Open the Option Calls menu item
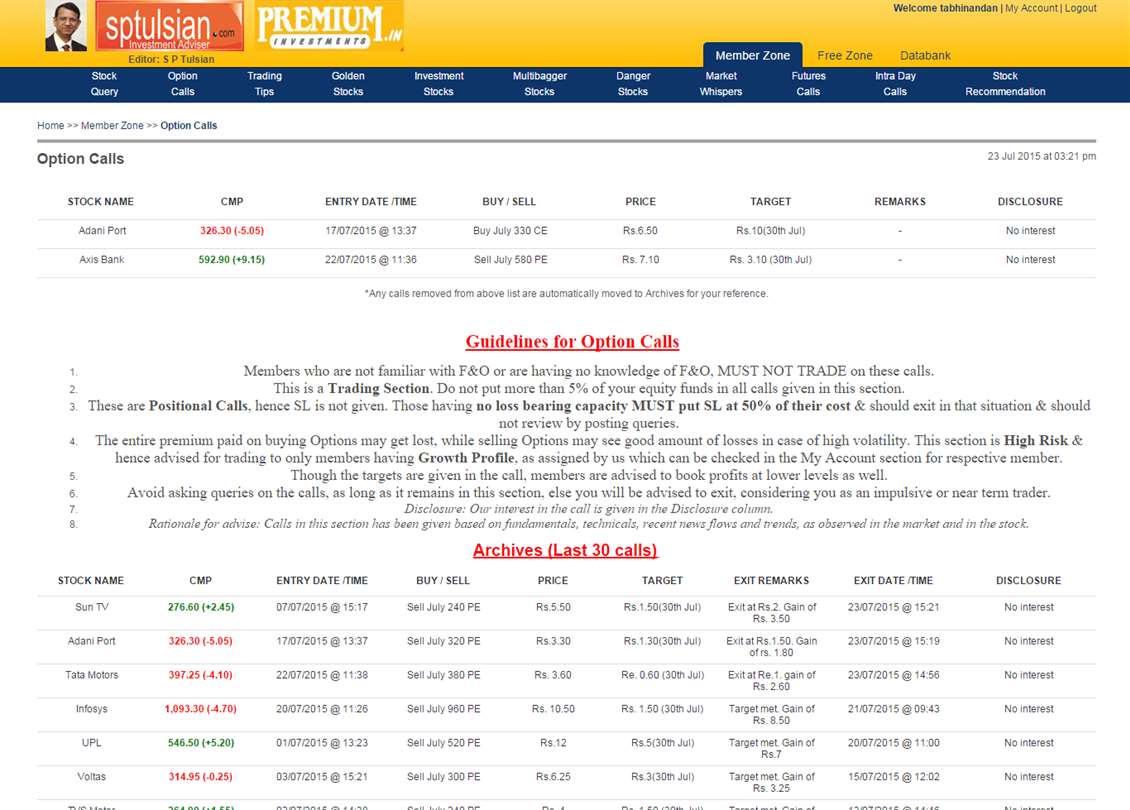 [x=182, y=84]
